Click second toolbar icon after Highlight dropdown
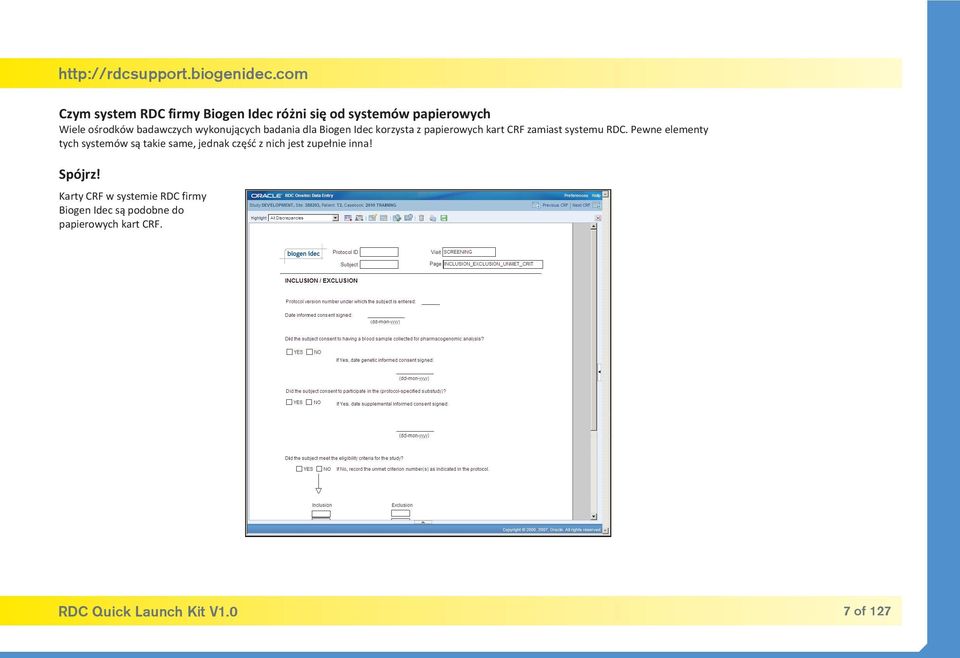Image resolution: width=960 pixels, height=658 pixels. click(359, 218)
